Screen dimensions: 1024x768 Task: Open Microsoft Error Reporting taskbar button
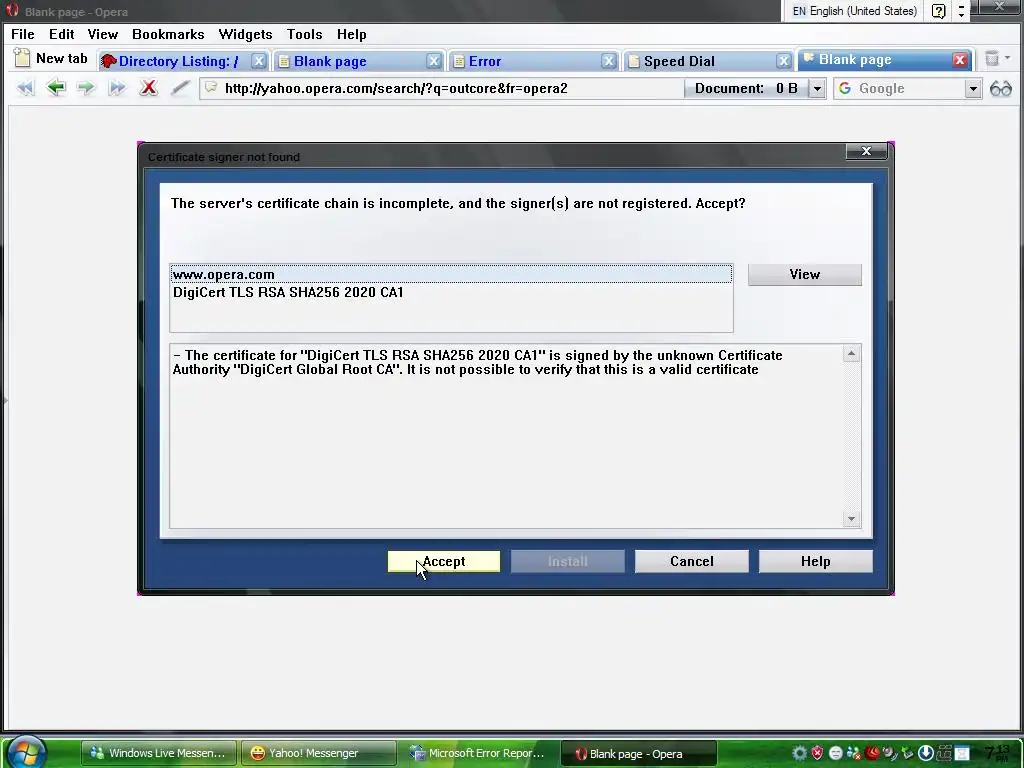click(478, 753)
